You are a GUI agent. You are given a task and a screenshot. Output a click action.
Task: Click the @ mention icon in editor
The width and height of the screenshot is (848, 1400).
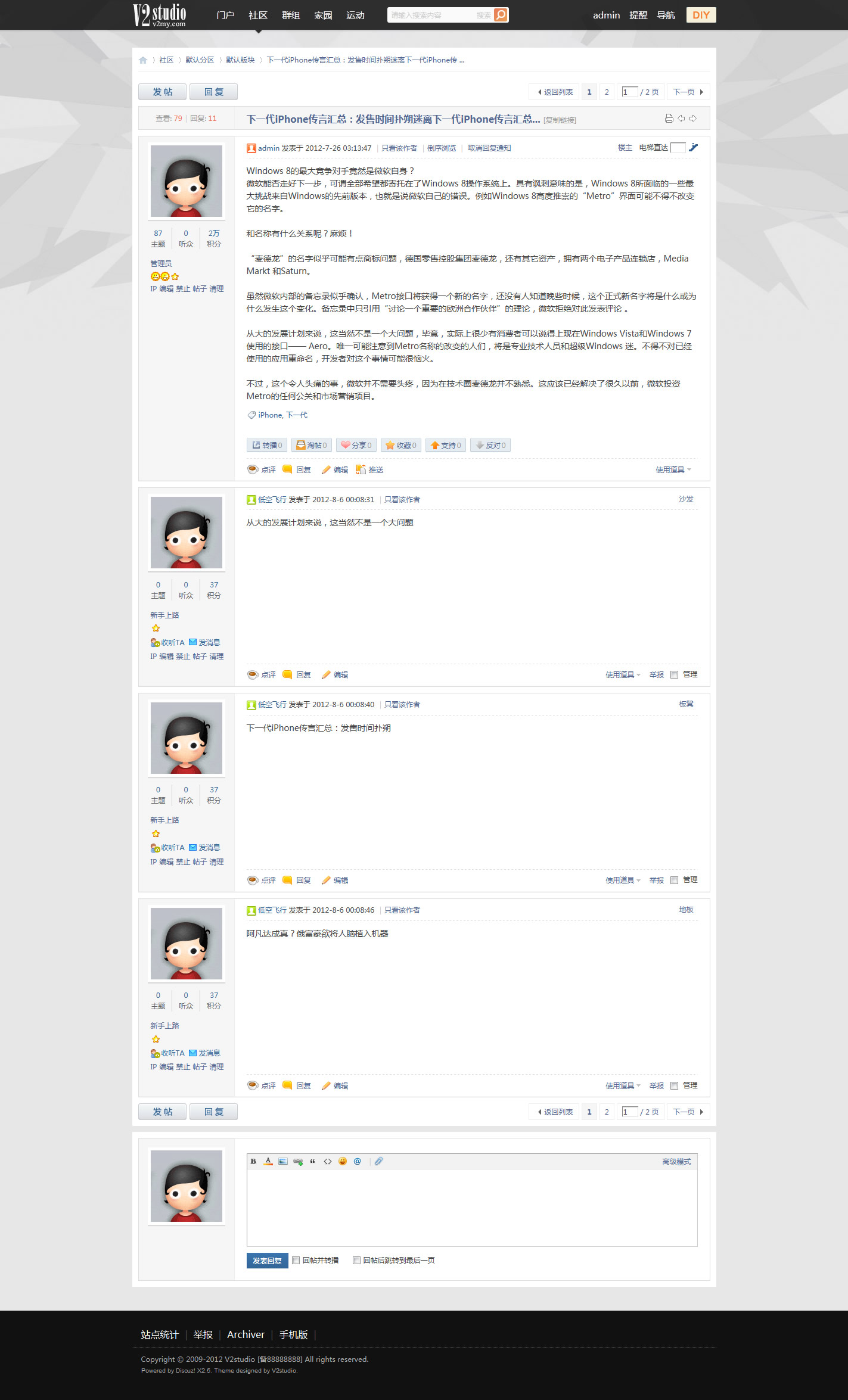click(358, 1161)
